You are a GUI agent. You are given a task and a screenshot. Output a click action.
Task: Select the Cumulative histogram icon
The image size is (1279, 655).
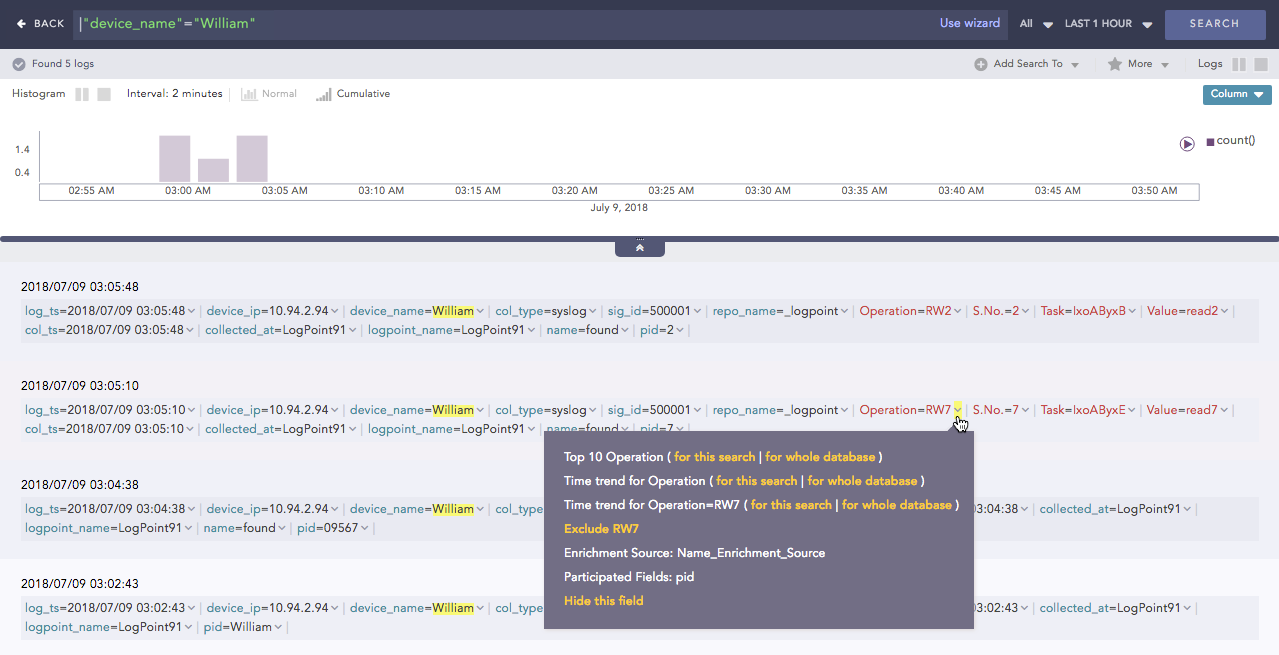pyautogui.click(x=323, y=93)
